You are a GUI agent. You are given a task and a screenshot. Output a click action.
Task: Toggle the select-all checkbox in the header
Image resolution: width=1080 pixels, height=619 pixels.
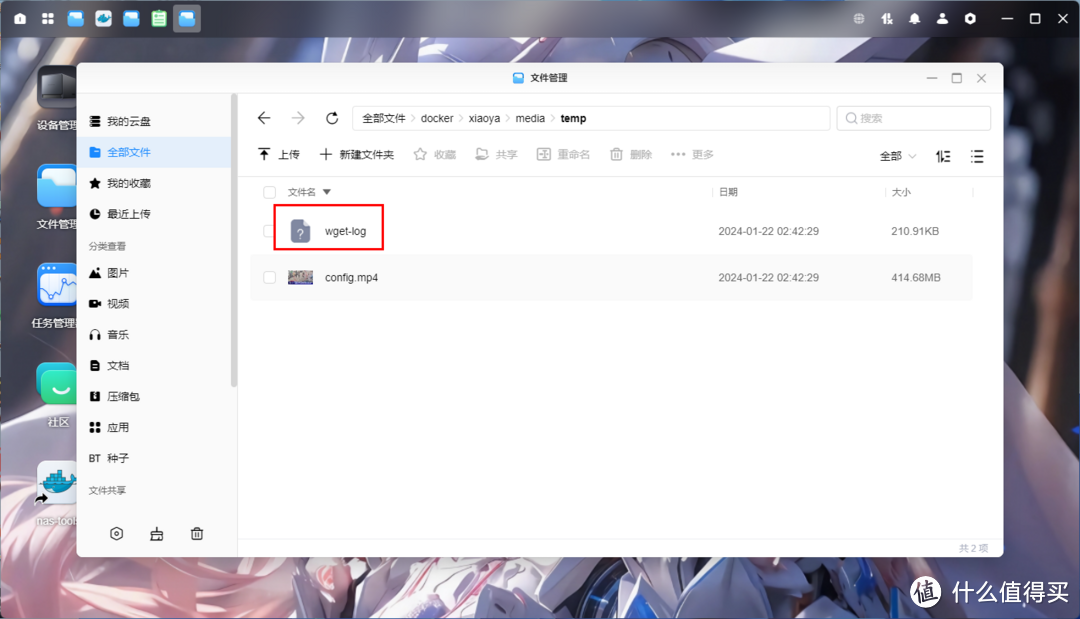point(269,192)
